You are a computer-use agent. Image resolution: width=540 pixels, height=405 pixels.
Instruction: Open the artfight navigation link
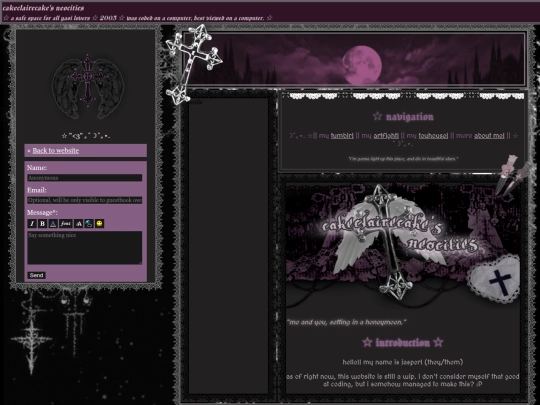pyautogui.click(x=386, y=136)
